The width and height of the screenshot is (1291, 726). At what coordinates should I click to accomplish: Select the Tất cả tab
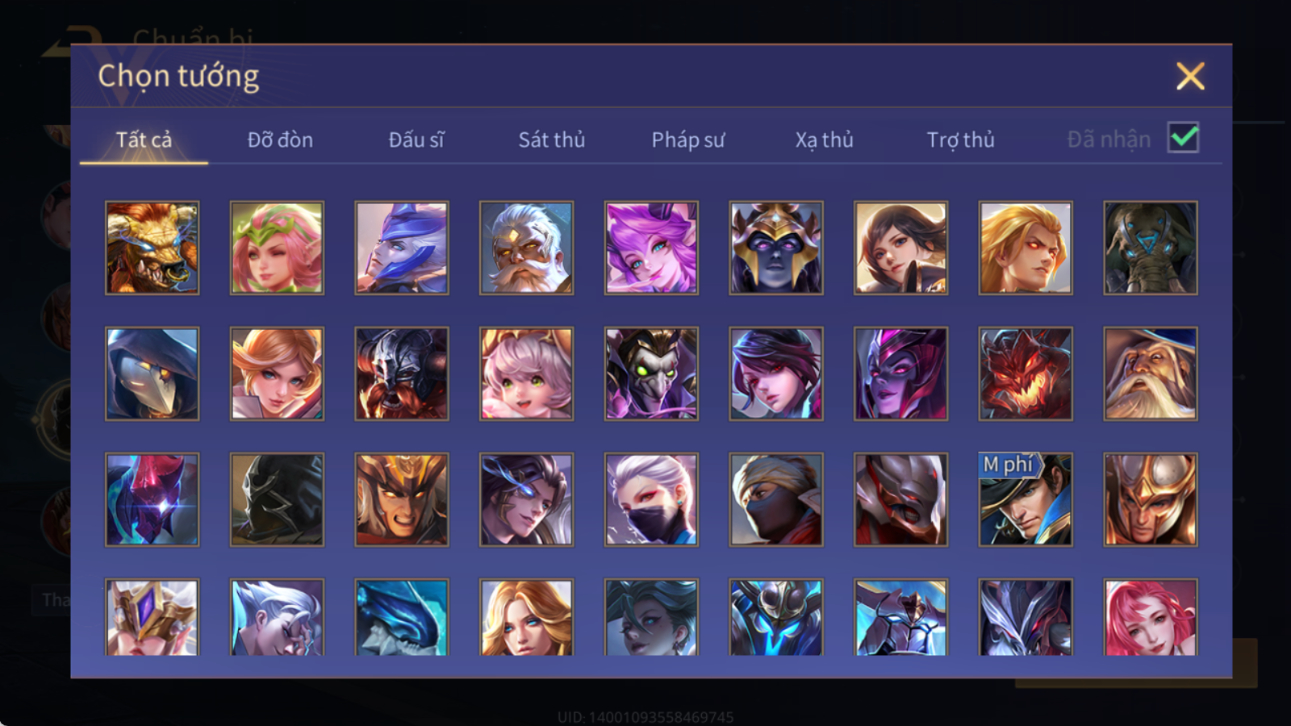[144, 140]
